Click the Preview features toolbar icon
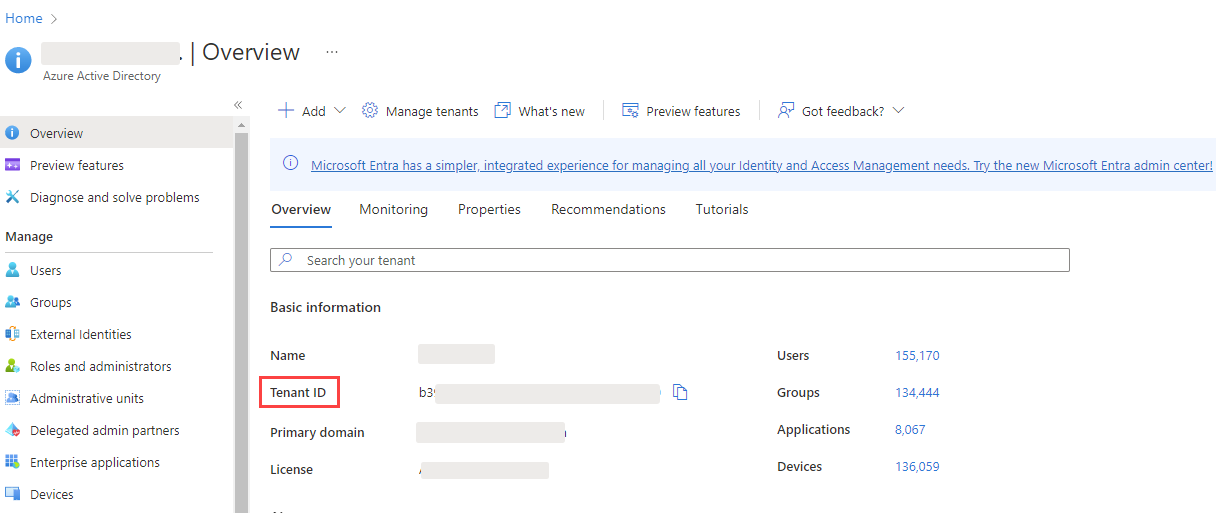 point(630,111)
